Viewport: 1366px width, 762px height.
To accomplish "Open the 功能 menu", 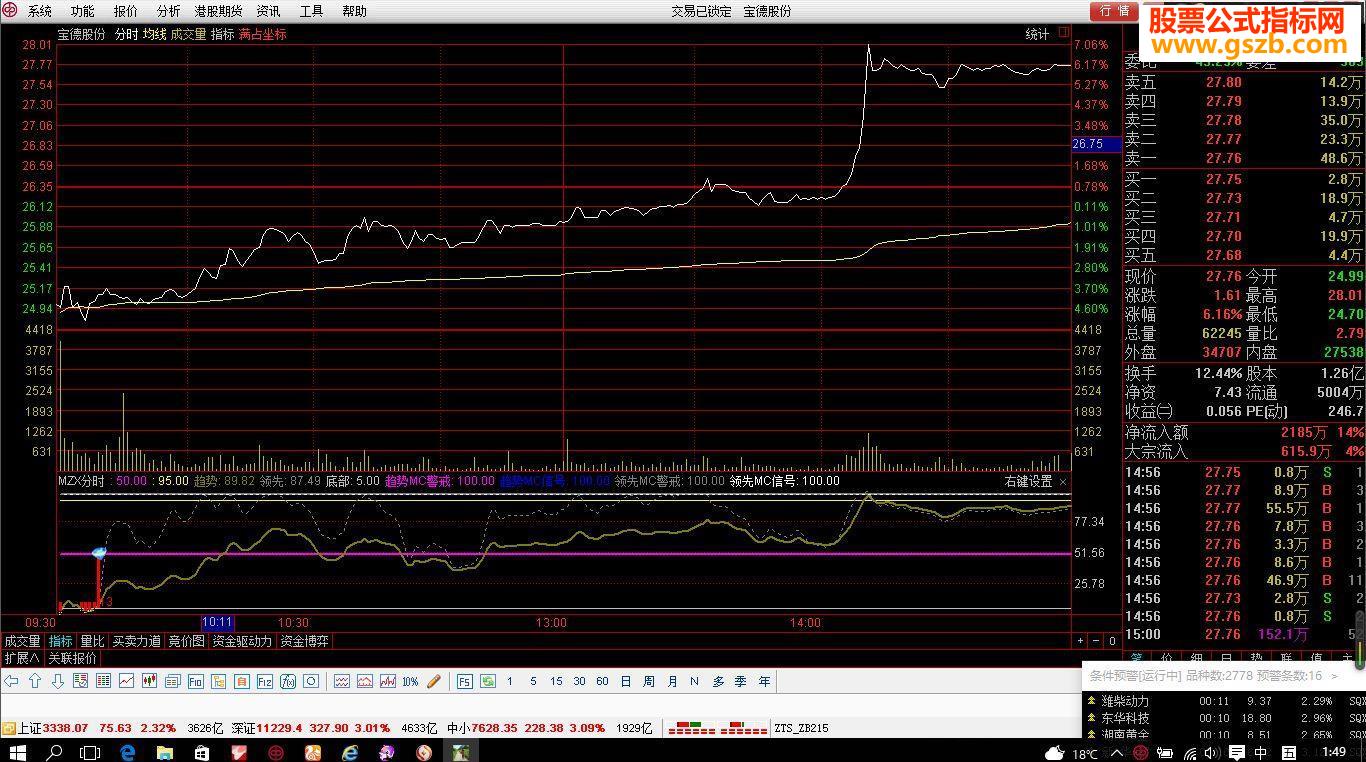I will 83,11.
